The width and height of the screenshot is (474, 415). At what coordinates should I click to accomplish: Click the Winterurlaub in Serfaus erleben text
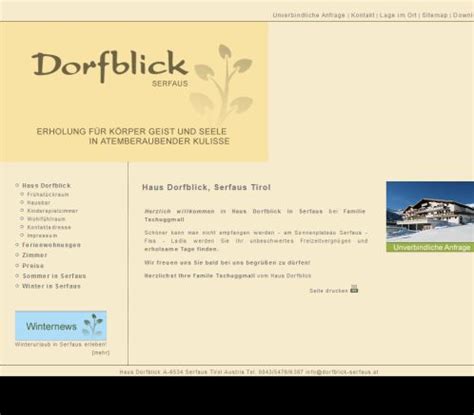point(61,344)
